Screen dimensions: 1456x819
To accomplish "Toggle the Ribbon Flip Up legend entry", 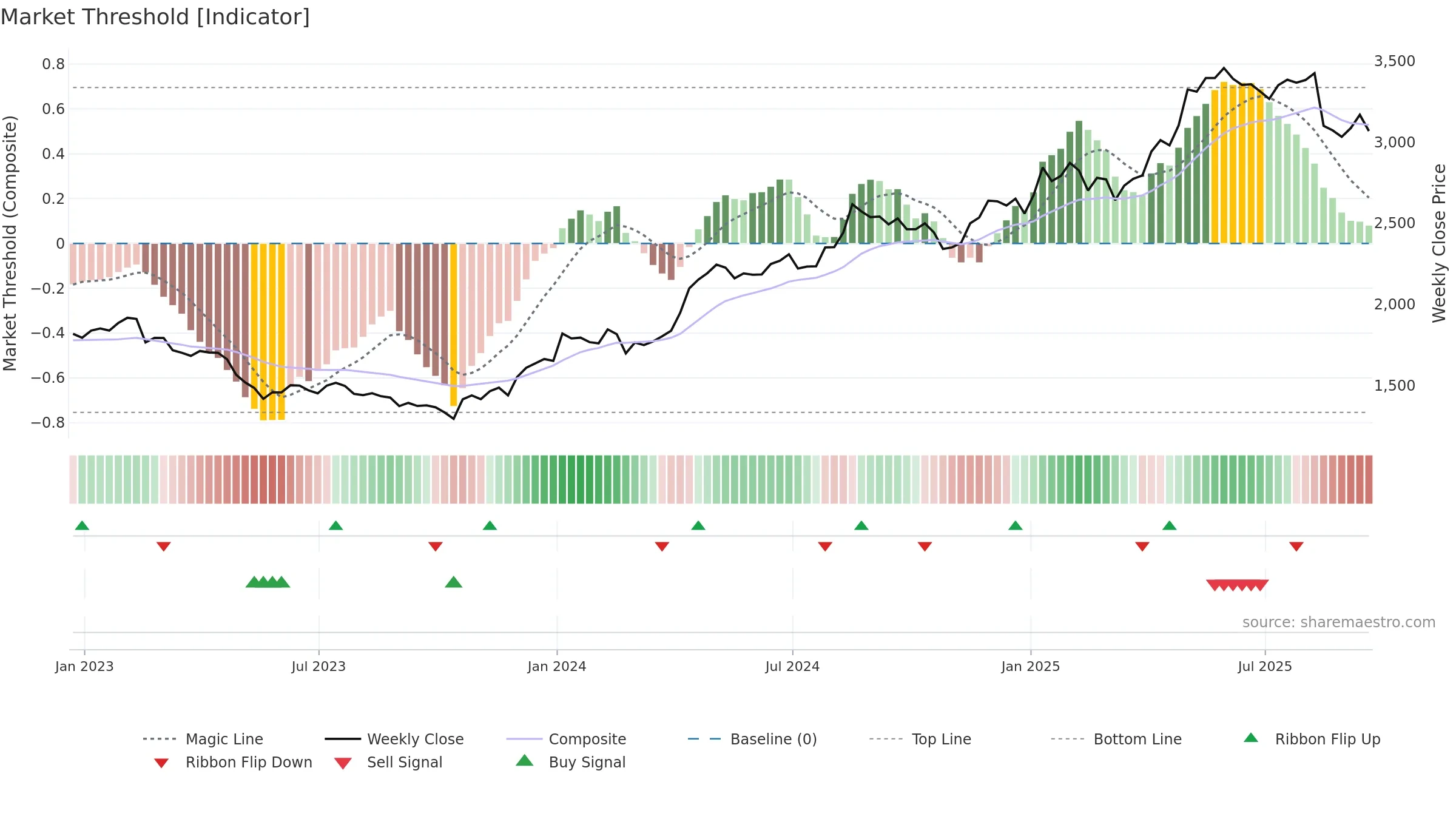I will point(1312,739).
